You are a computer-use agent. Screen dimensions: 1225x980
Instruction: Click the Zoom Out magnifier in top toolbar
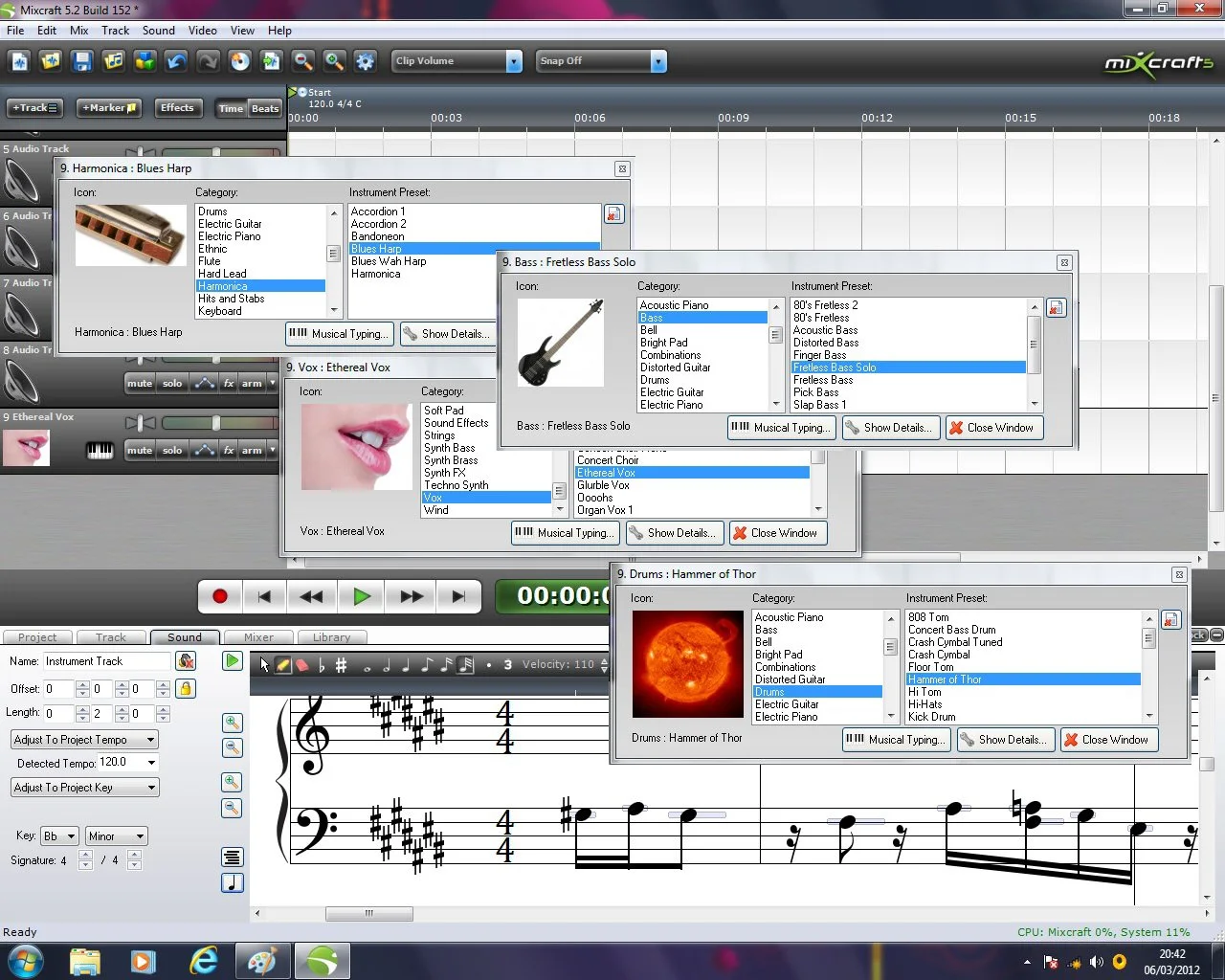(x=302, y=61)
